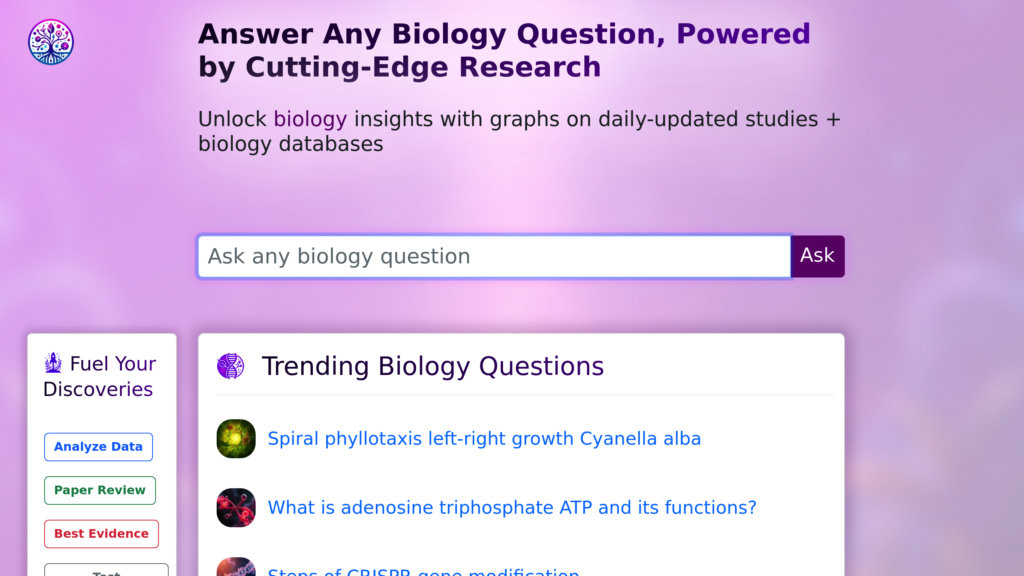1024x576 pixels.
Task: Select the Best Evidence button
Action: click(x=101, y=534)
